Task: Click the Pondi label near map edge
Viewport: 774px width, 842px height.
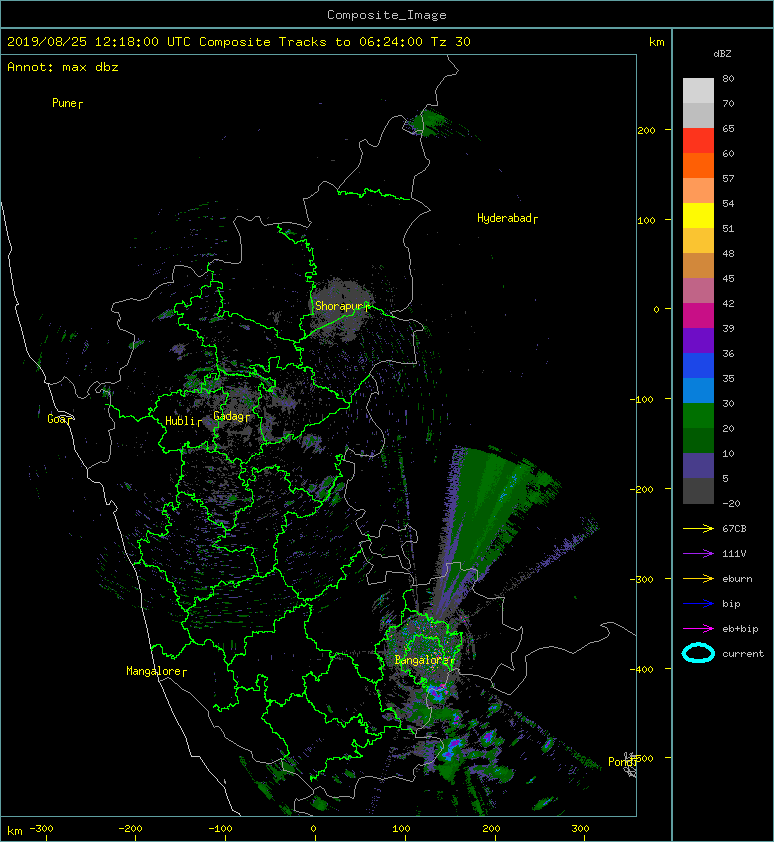Action: (x=623, y=762)
